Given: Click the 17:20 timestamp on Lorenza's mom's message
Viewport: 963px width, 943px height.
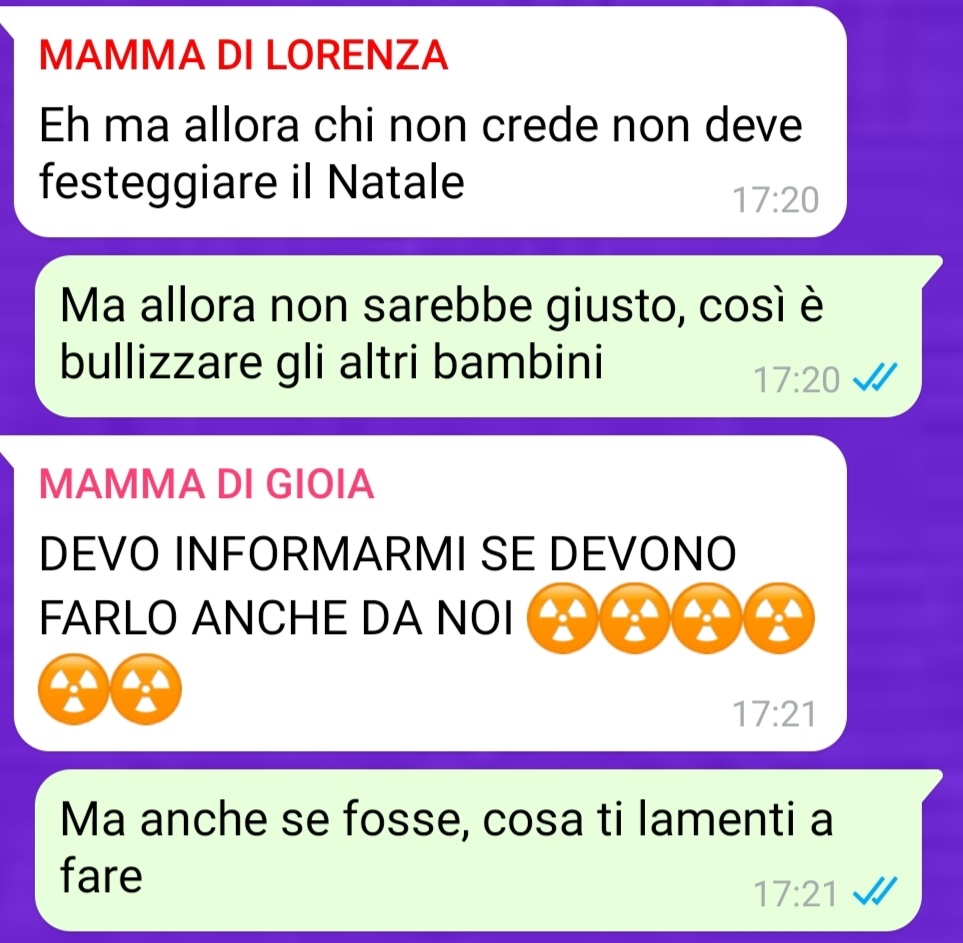Looking at the screenshot, I should 776,200.
